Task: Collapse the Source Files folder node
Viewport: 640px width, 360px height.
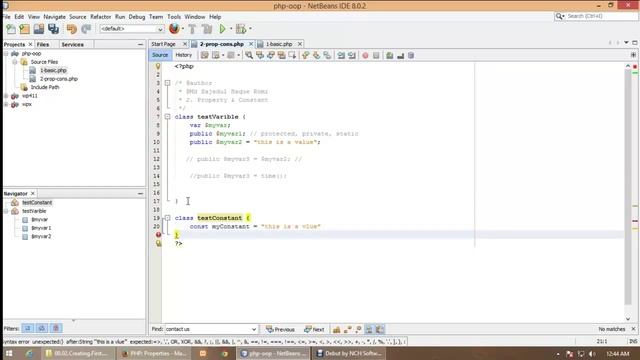Action: click(15, 62)
